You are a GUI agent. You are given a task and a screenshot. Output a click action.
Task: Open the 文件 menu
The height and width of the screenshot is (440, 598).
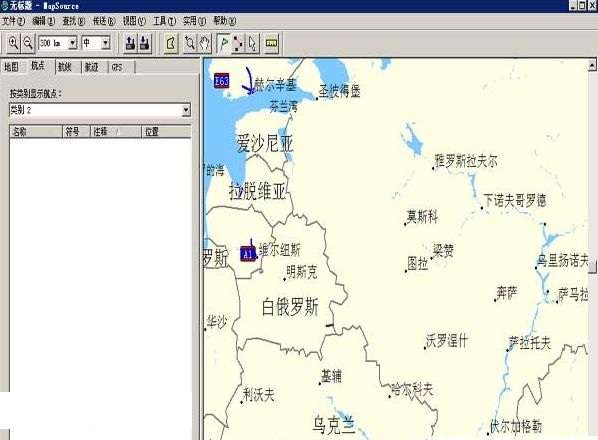[13, 21]
